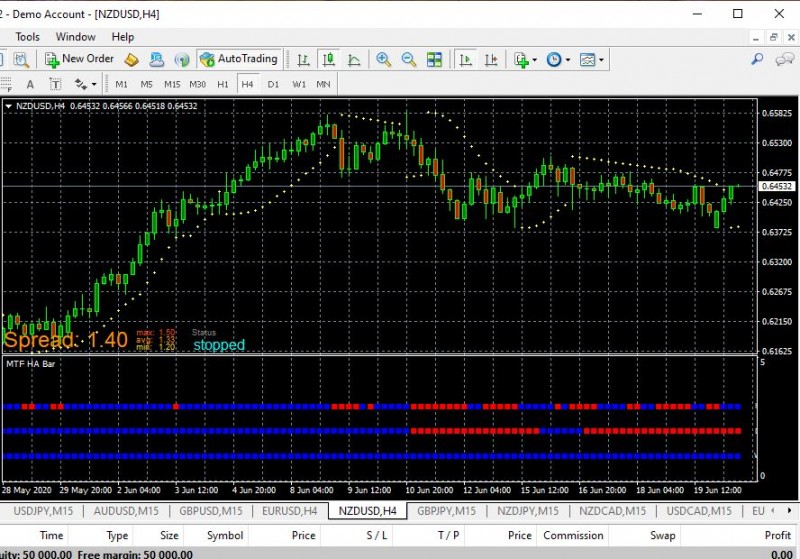This screenshot has height=559, width=800.
Task: Toggle the AutoTrading button
Action: click(x=239, y=59)
